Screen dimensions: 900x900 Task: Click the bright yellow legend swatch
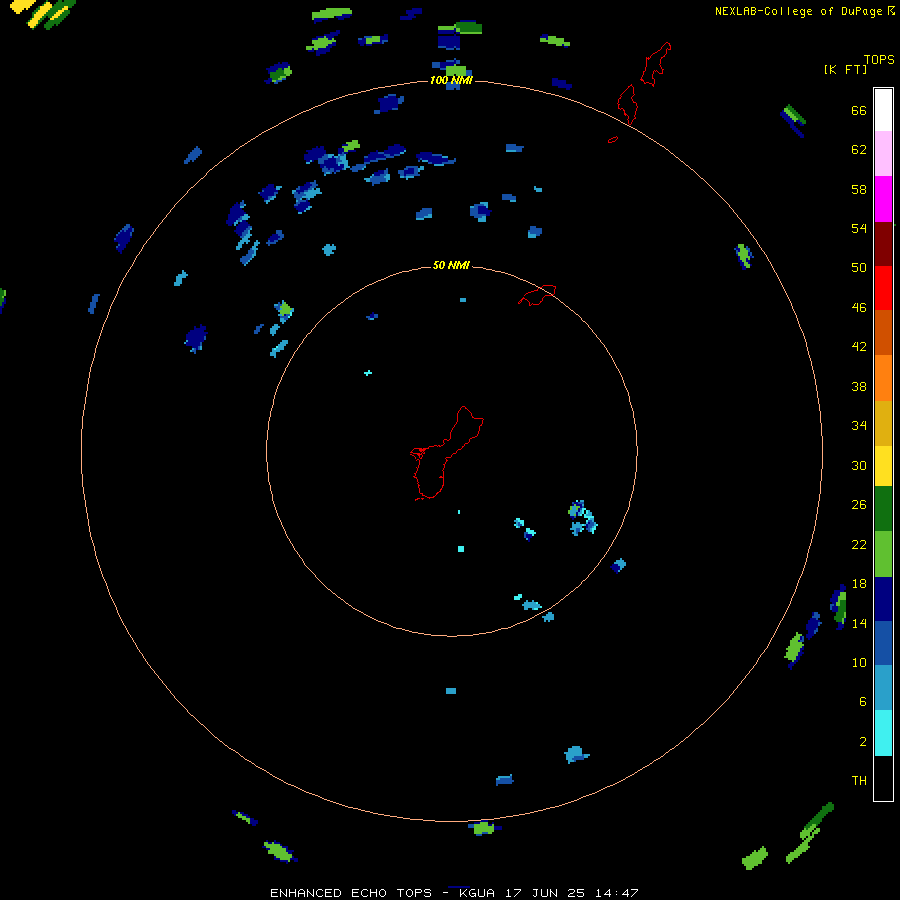click(x=883, y=466)
